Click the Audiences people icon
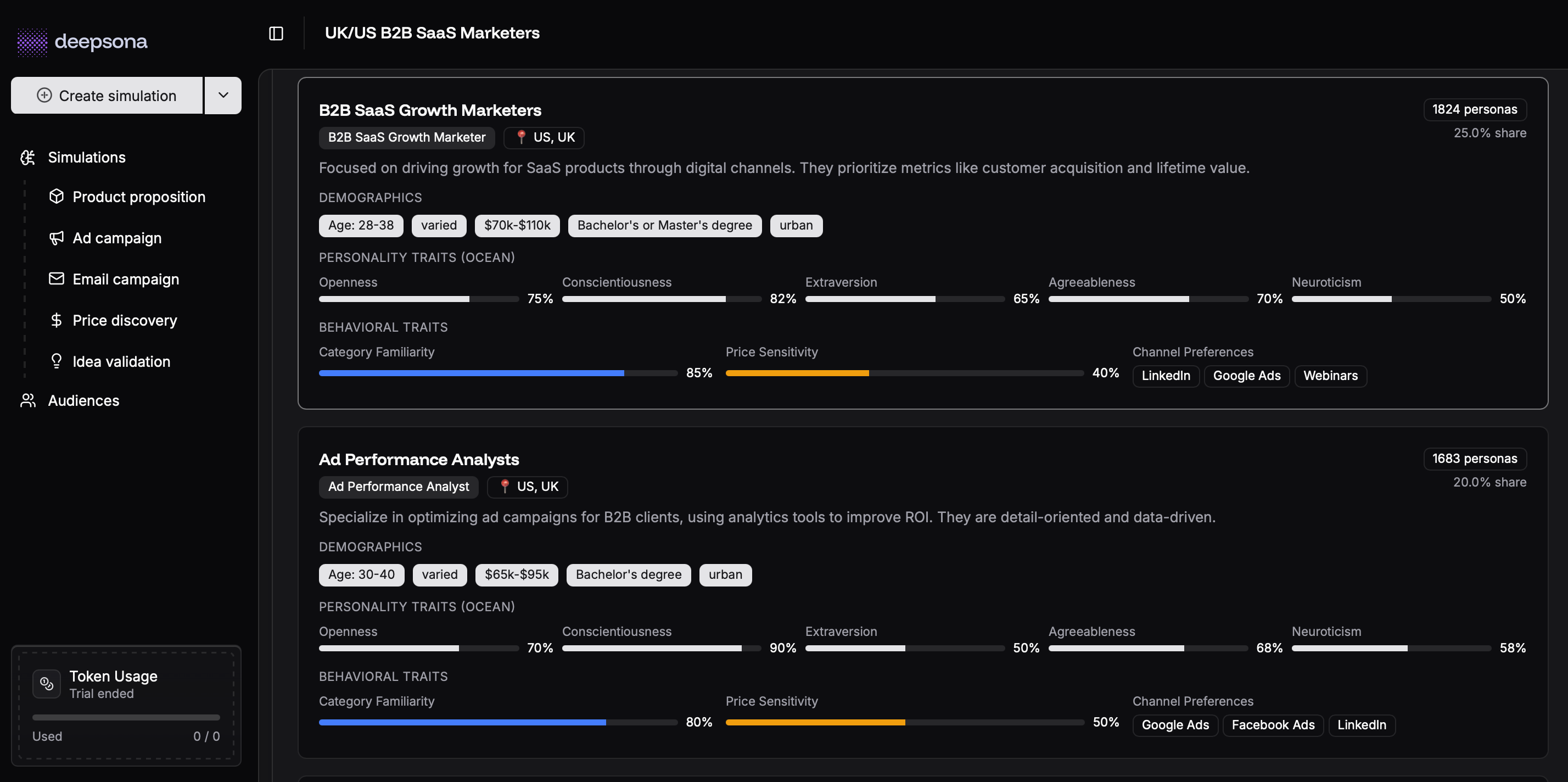Image resolution: width=1568 pixels, height=782 pixels. click(x=28, y=401)
